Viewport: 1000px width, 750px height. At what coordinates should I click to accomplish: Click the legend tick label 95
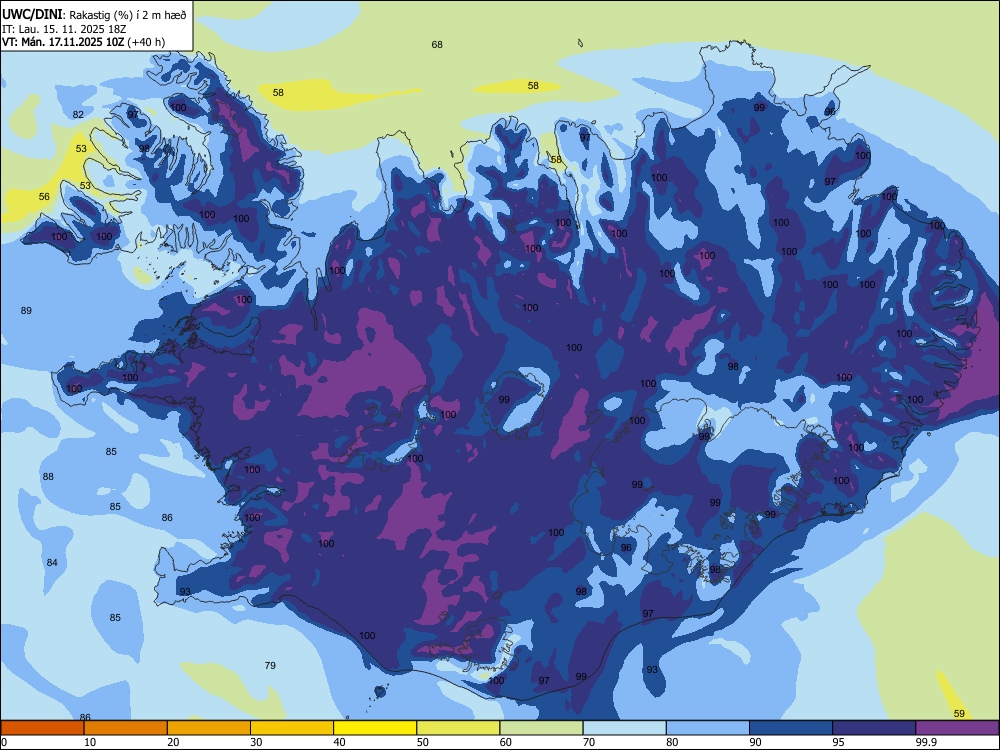(x=838, y=742)
